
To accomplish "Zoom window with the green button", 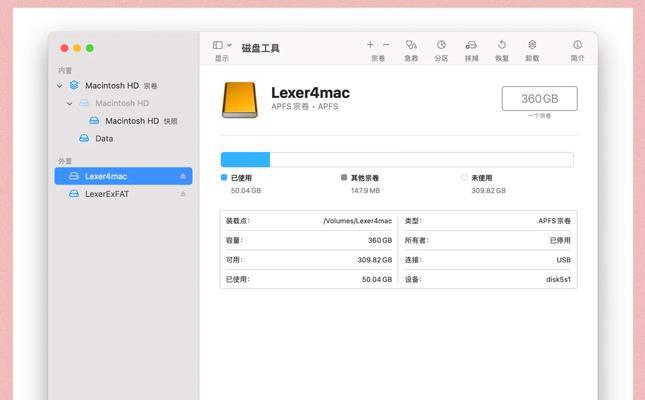I will click(90, 48).
